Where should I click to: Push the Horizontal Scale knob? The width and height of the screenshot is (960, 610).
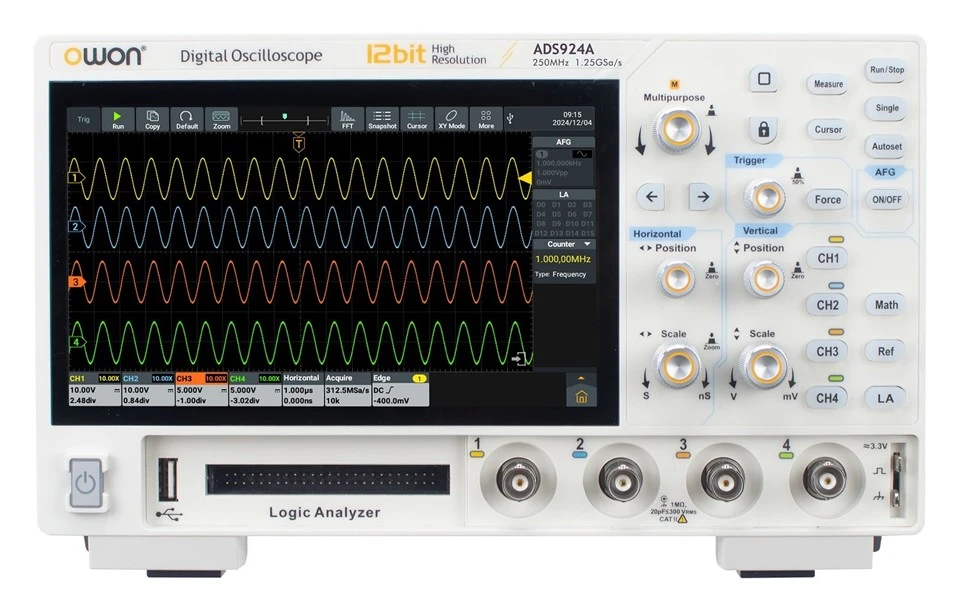point(677,366)
